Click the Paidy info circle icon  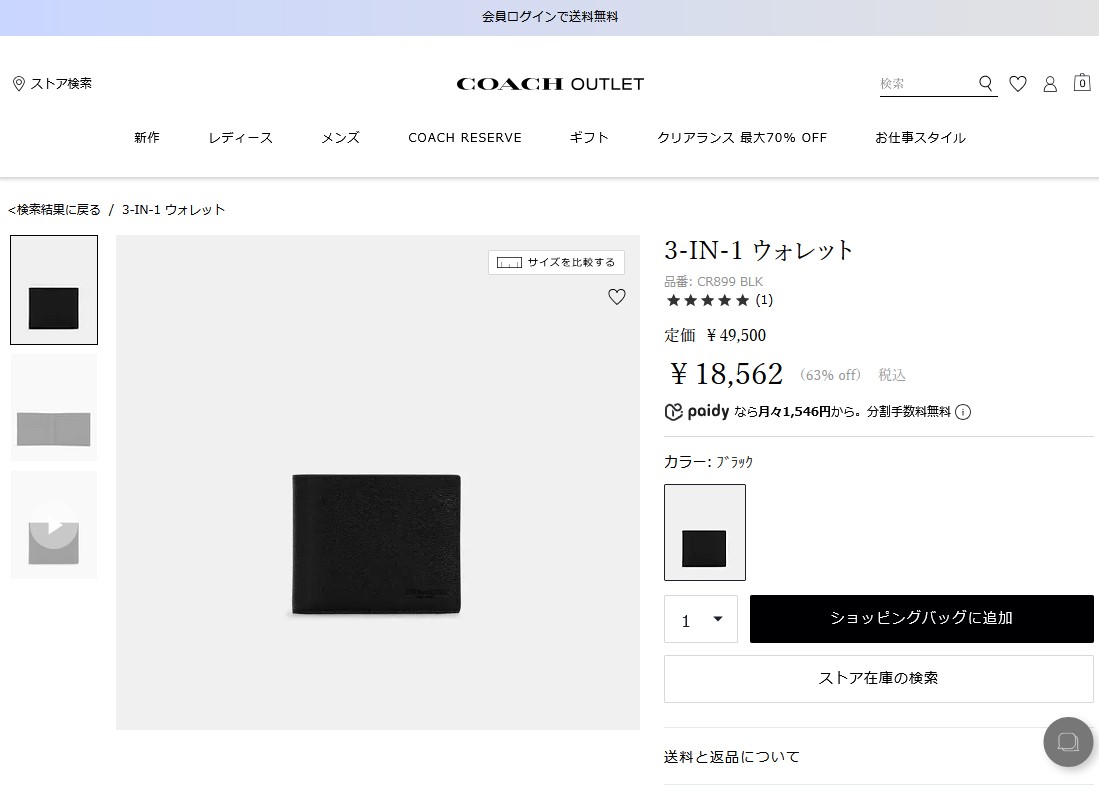coord(963,412)
